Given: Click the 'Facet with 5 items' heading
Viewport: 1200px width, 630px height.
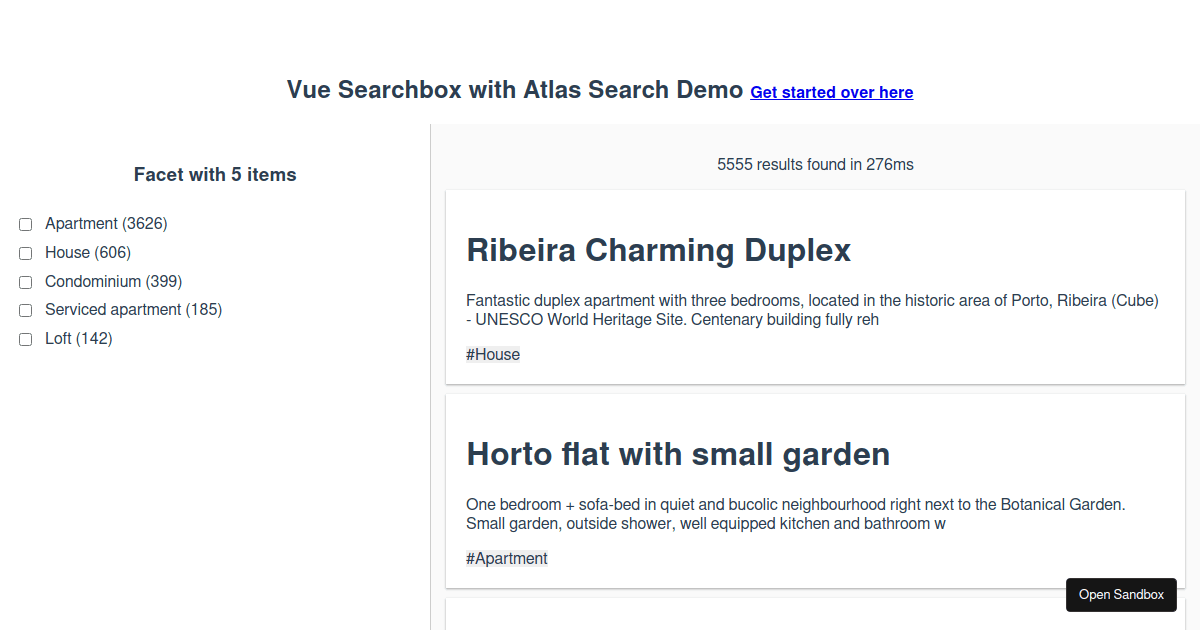Looking at the screenshot, I should point(215,174).
